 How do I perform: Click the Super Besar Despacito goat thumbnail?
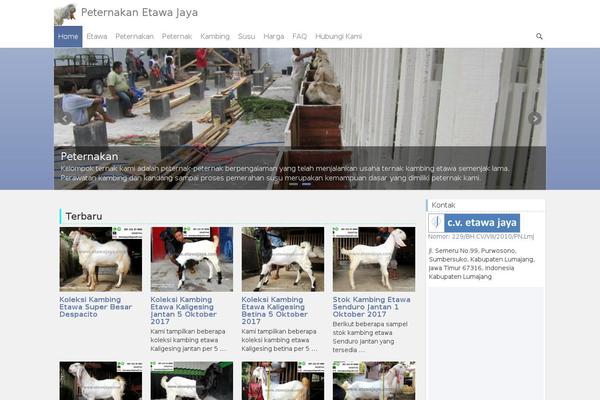coord(101,259)
